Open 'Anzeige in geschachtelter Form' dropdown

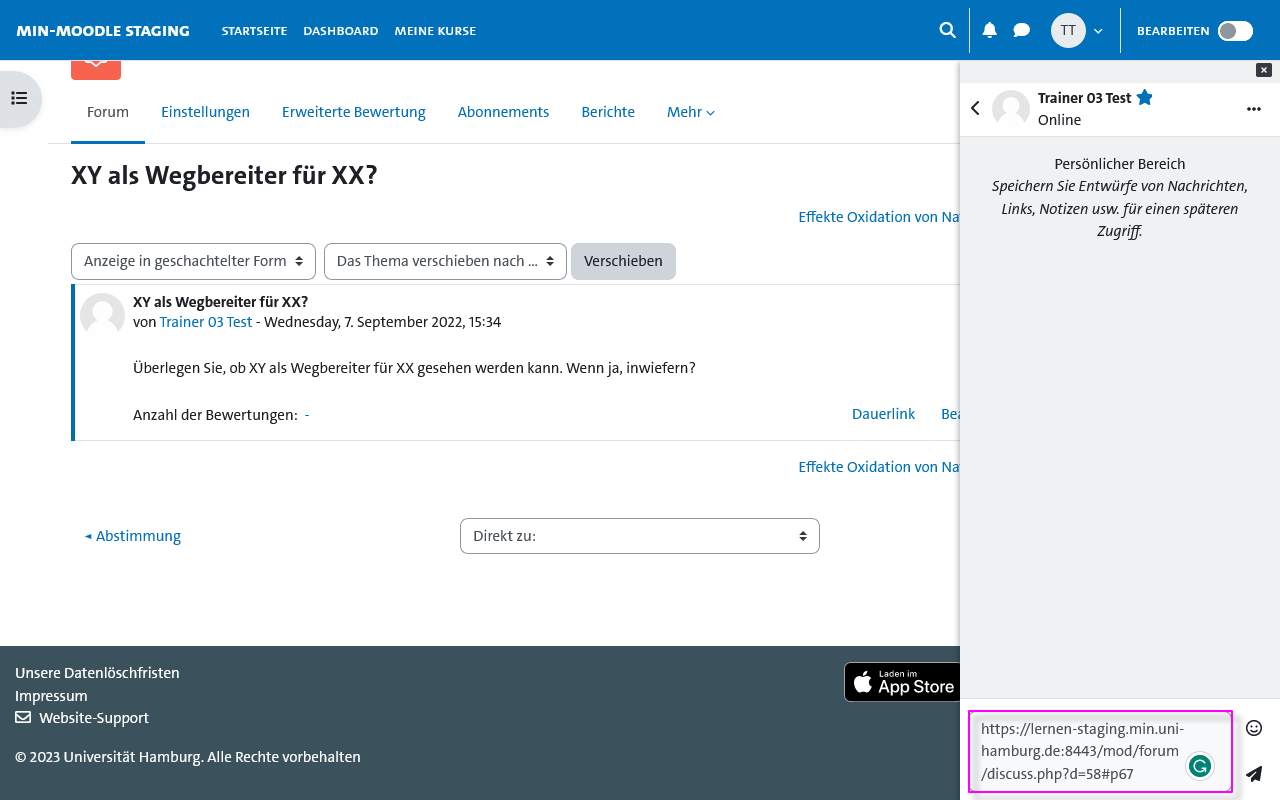(x=193, y=261)
